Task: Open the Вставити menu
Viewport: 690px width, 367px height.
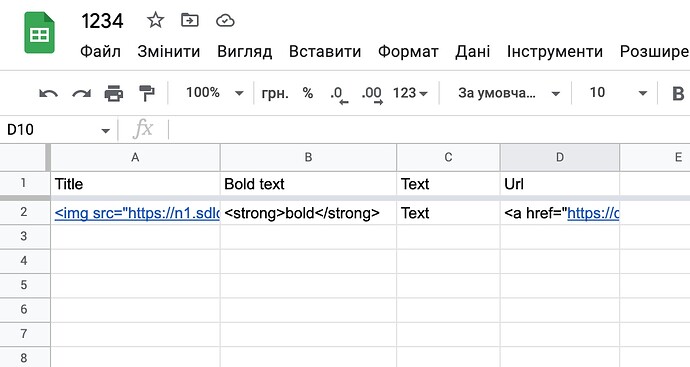Action: point(325,51)
